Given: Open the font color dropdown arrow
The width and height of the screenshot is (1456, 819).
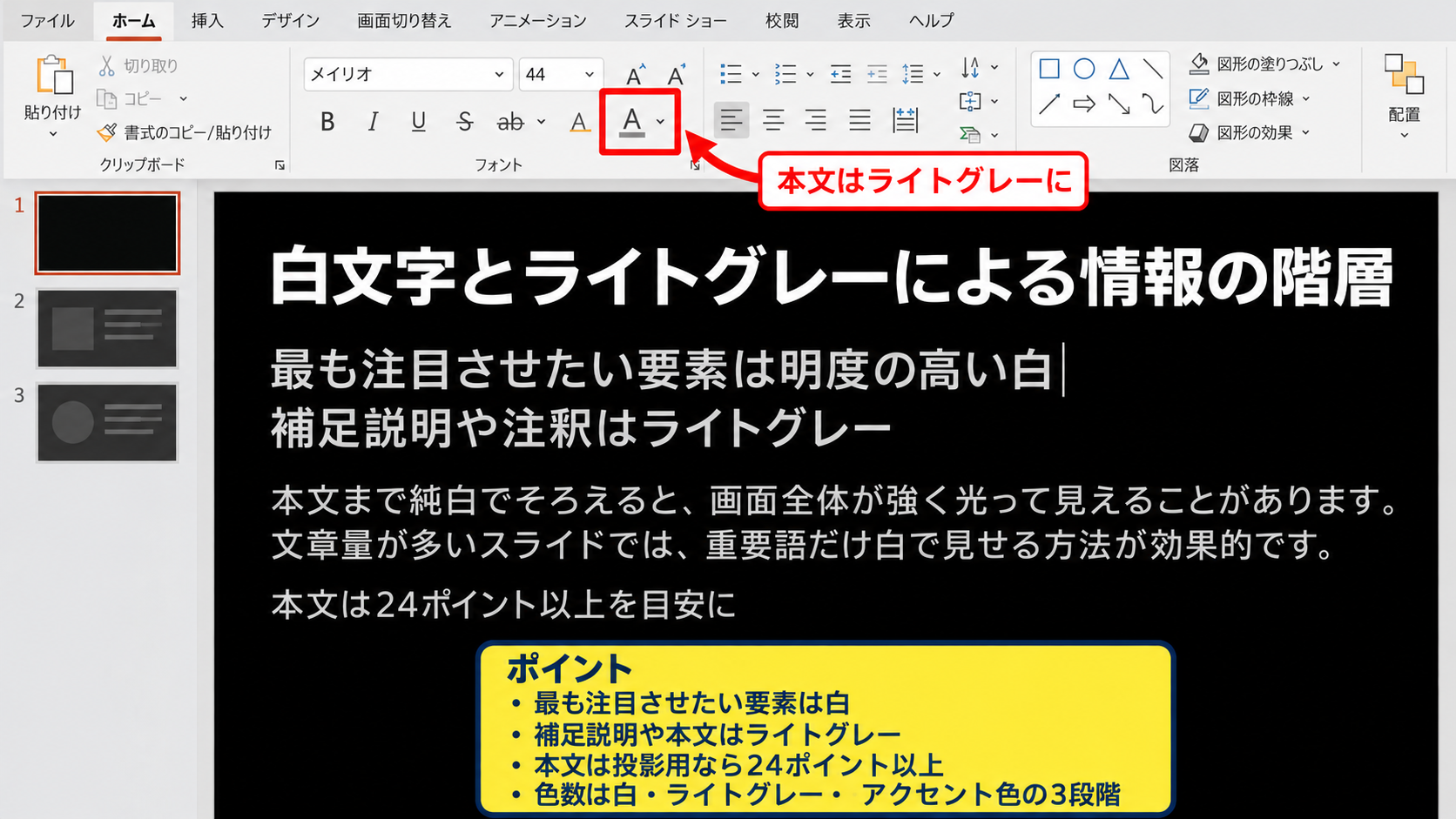Looking at the screenshot, I should click(x=661, y=122).
